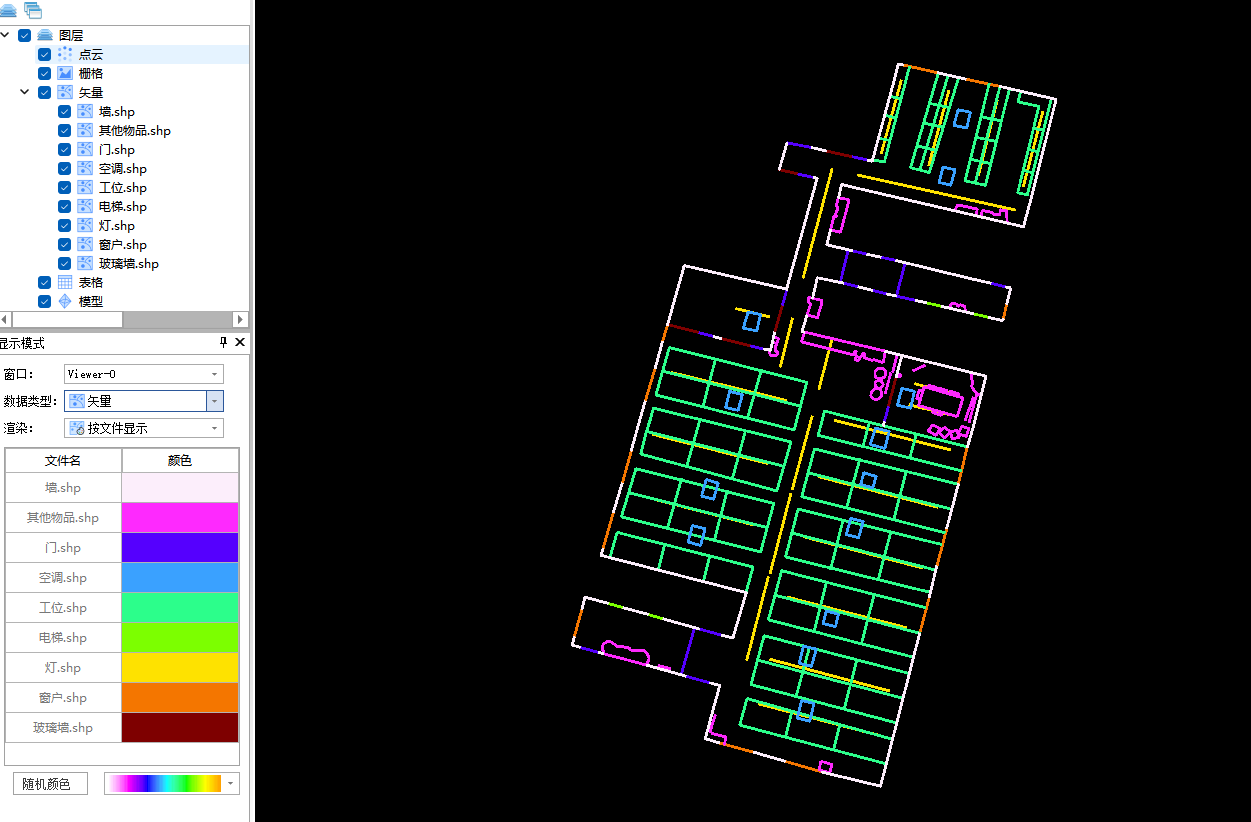
Task: Open the windows panel icon beside layers icon
Action: point(33,10)
